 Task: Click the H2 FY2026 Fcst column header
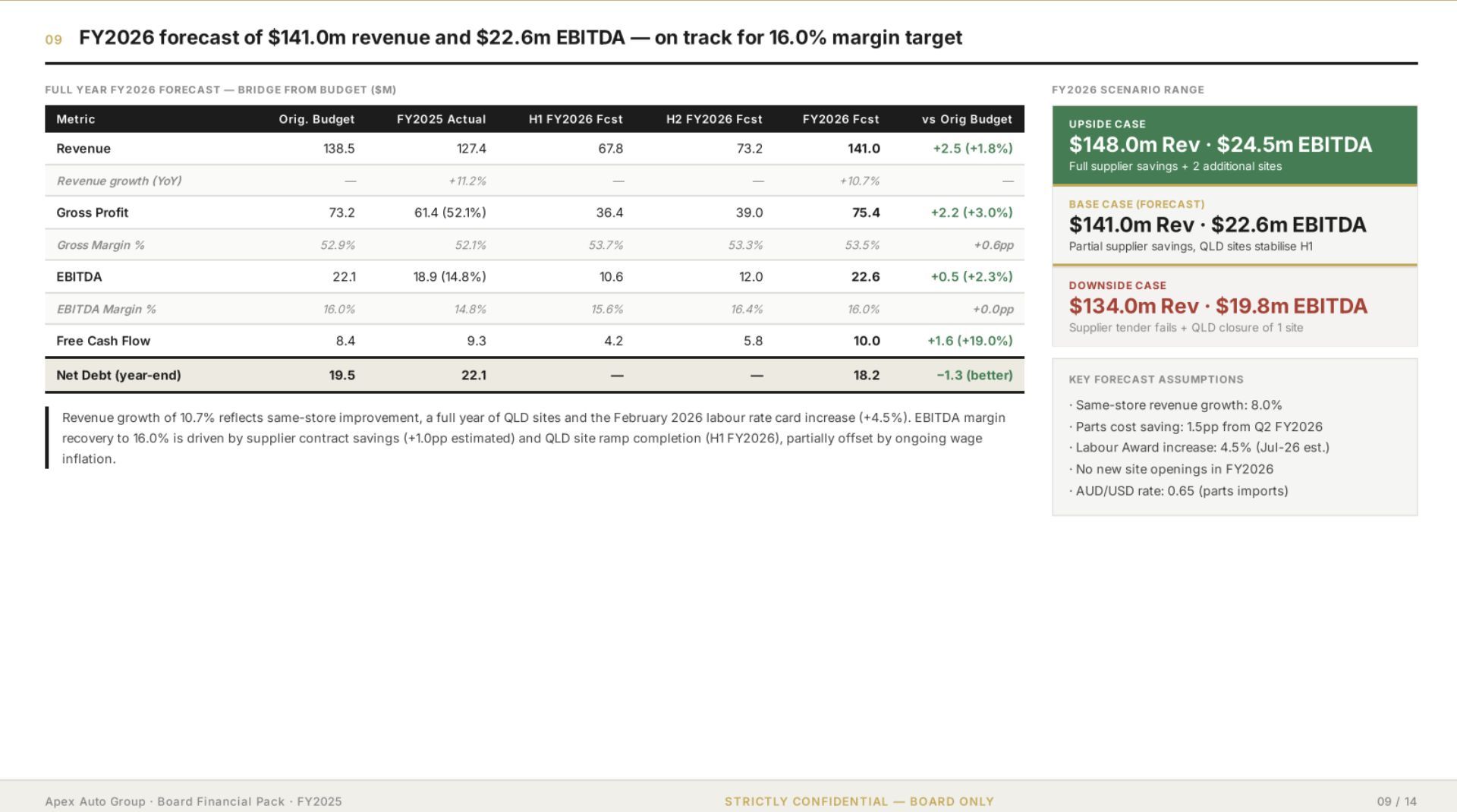coord(714,119)
